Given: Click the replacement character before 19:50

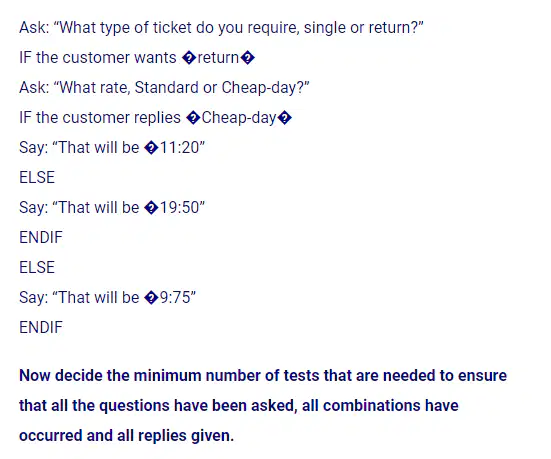Looking at the screenshot, I should 151,208.
